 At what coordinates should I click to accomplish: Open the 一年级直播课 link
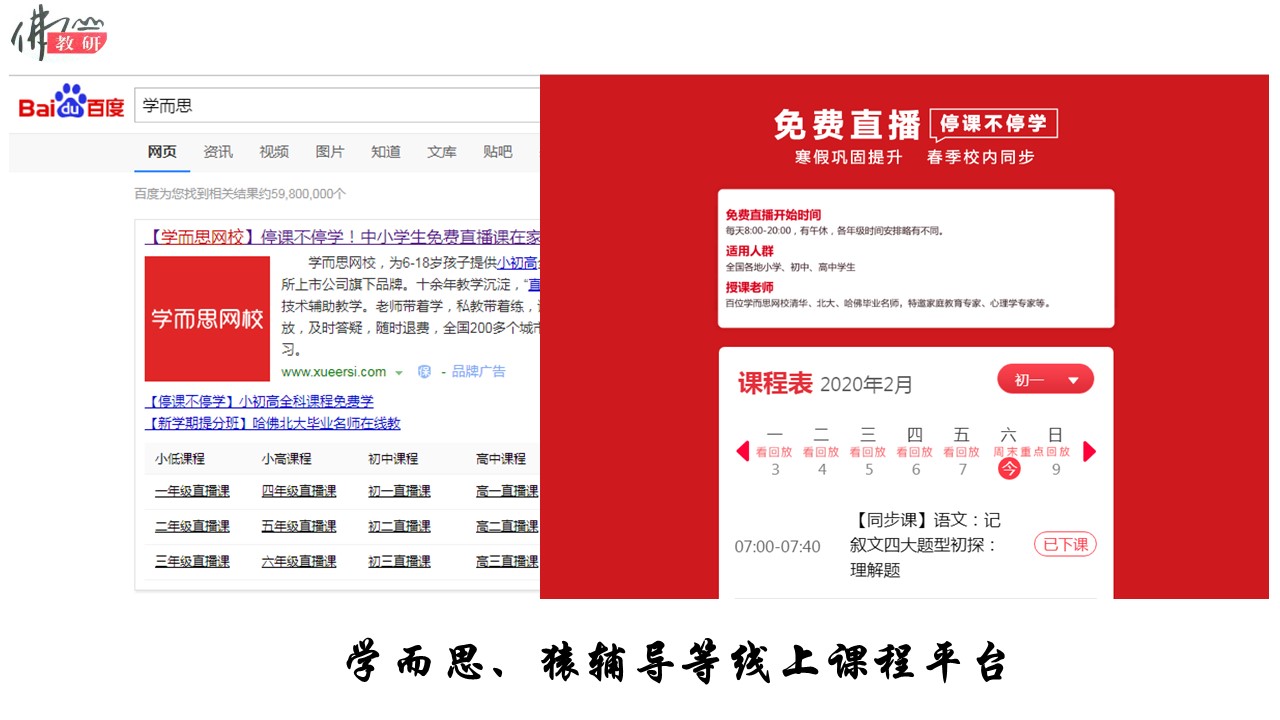192,491
